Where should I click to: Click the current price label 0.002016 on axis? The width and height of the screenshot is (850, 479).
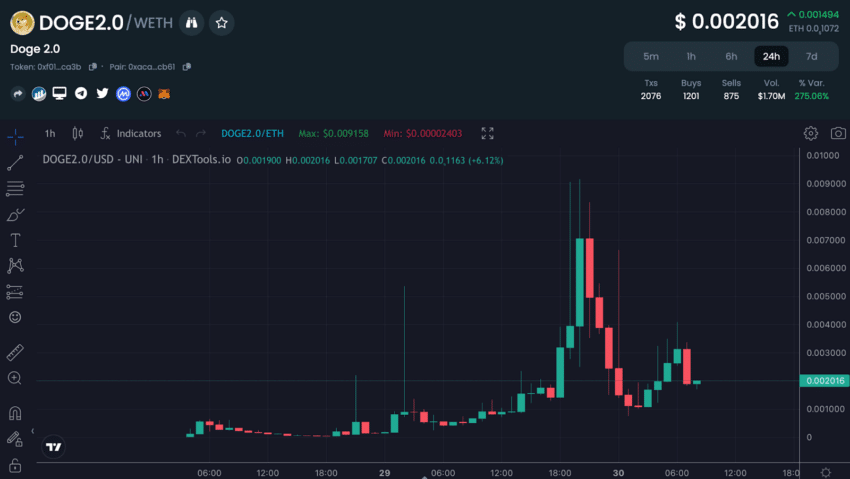pyautogui.click(x=825, y=380)
